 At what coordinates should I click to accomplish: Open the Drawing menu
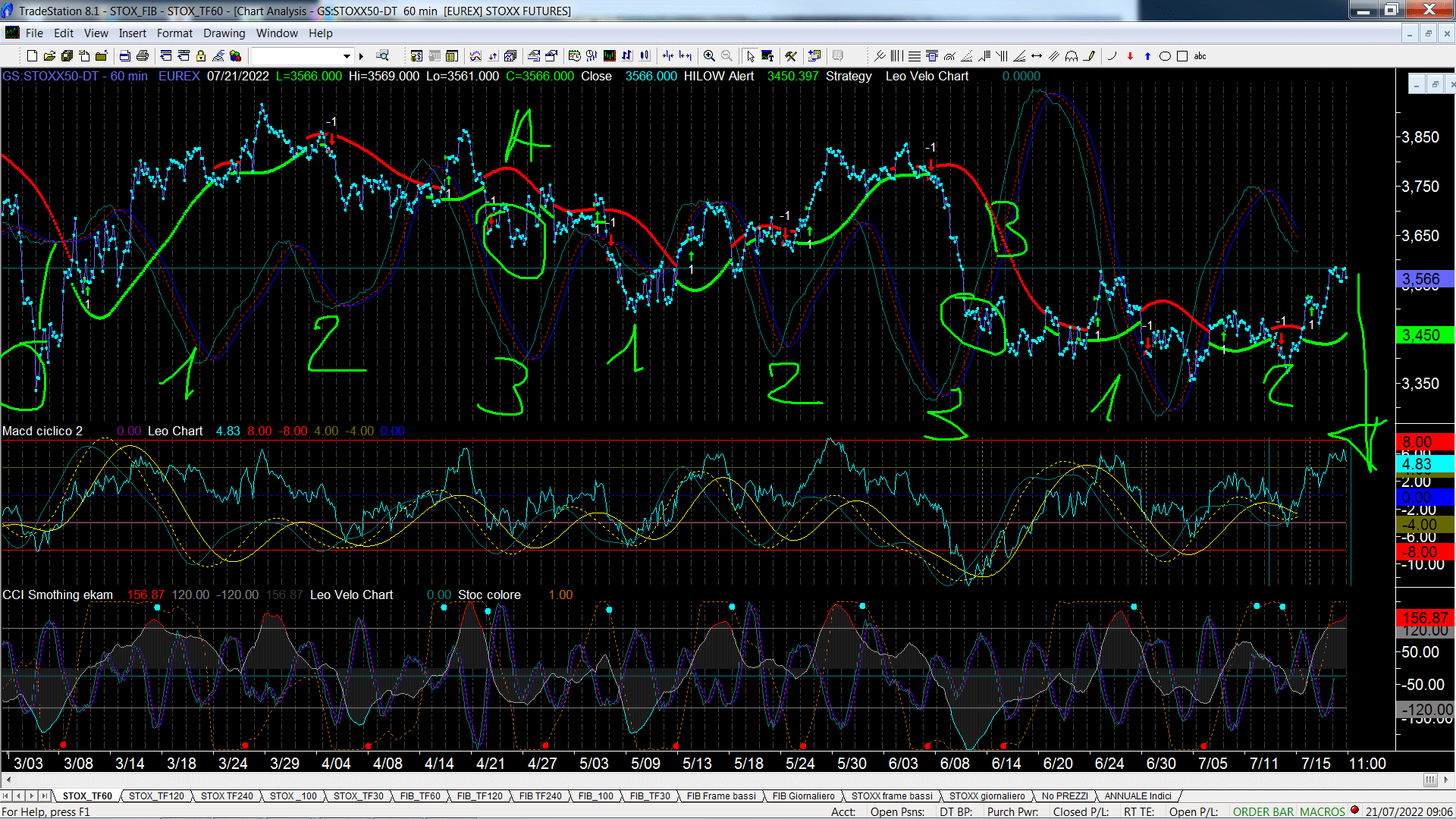coord(224,33)
